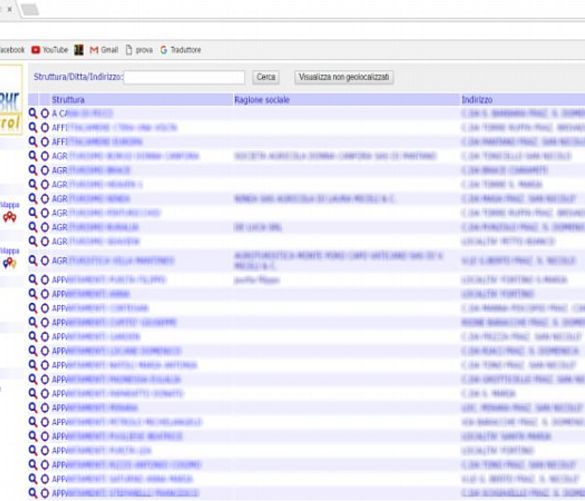Sort by the Struttura column header
Screen dimensions: 585x501
click(x=68, y=100)
